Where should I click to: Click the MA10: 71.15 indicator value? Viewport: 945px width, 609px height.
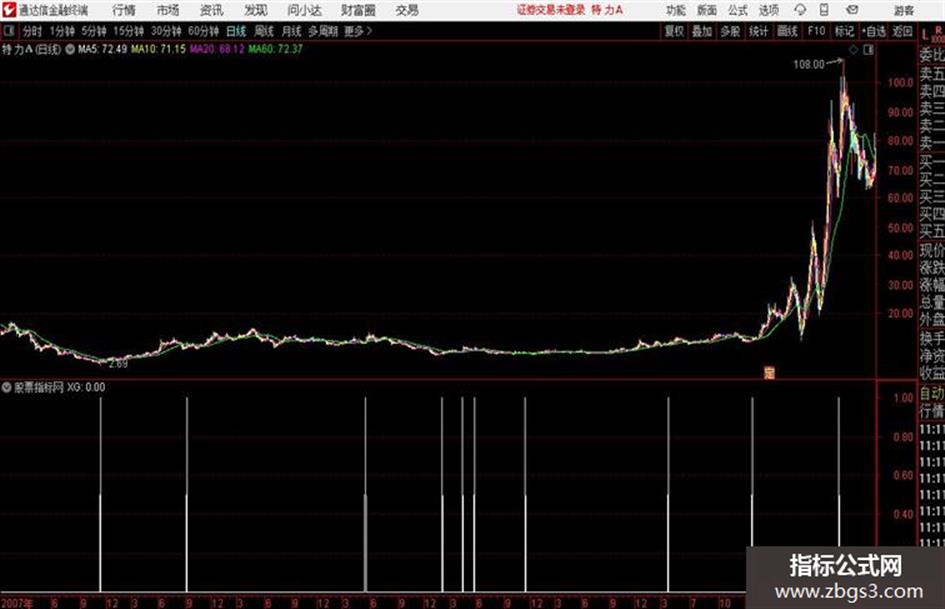click(159, 49)
